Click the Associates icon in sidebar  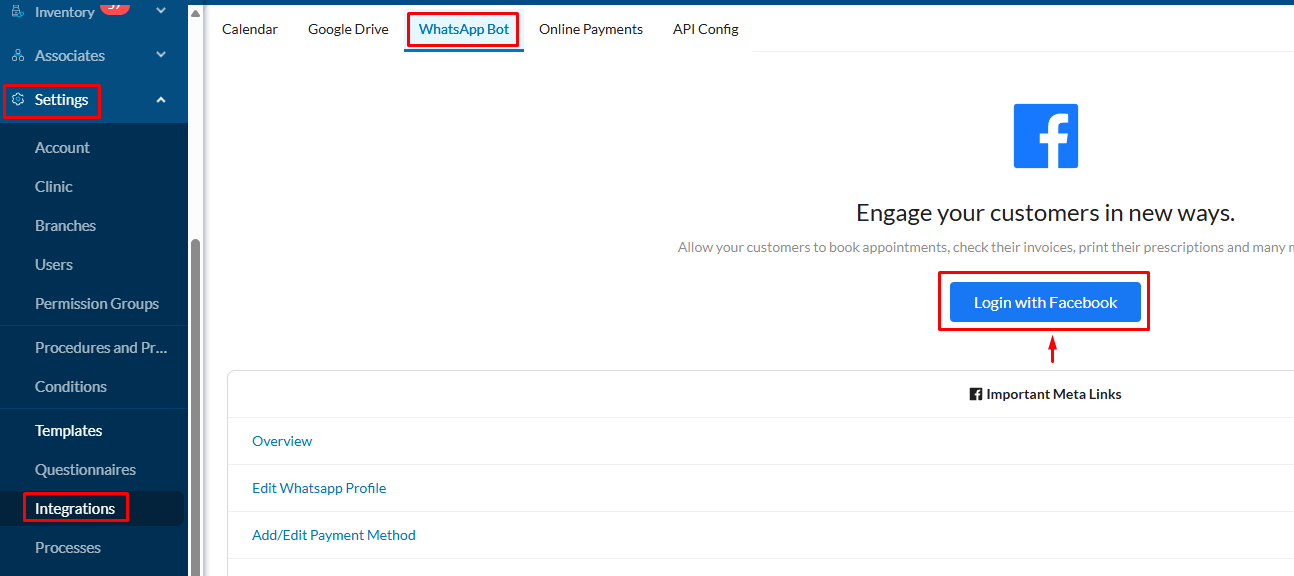(18, 56)
